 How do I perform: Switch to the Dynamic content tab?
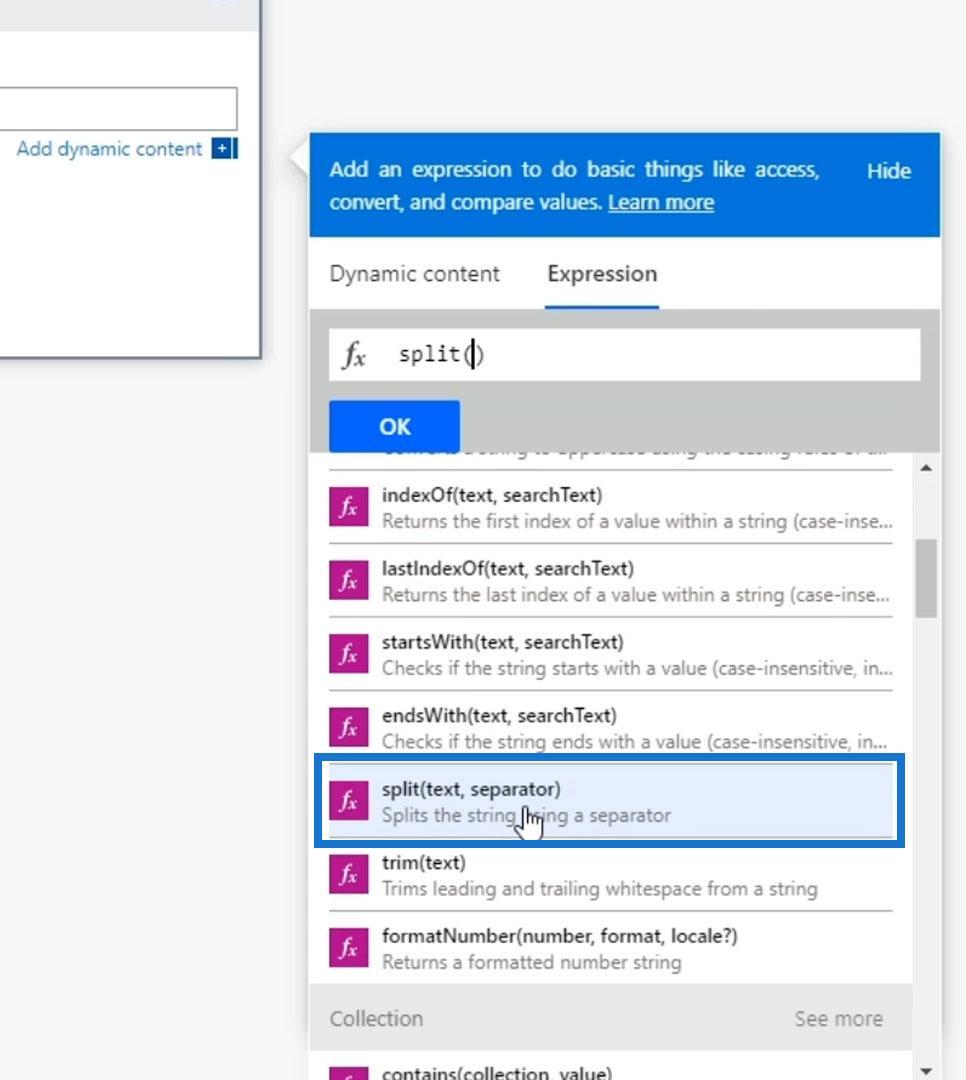click(414, 273)
